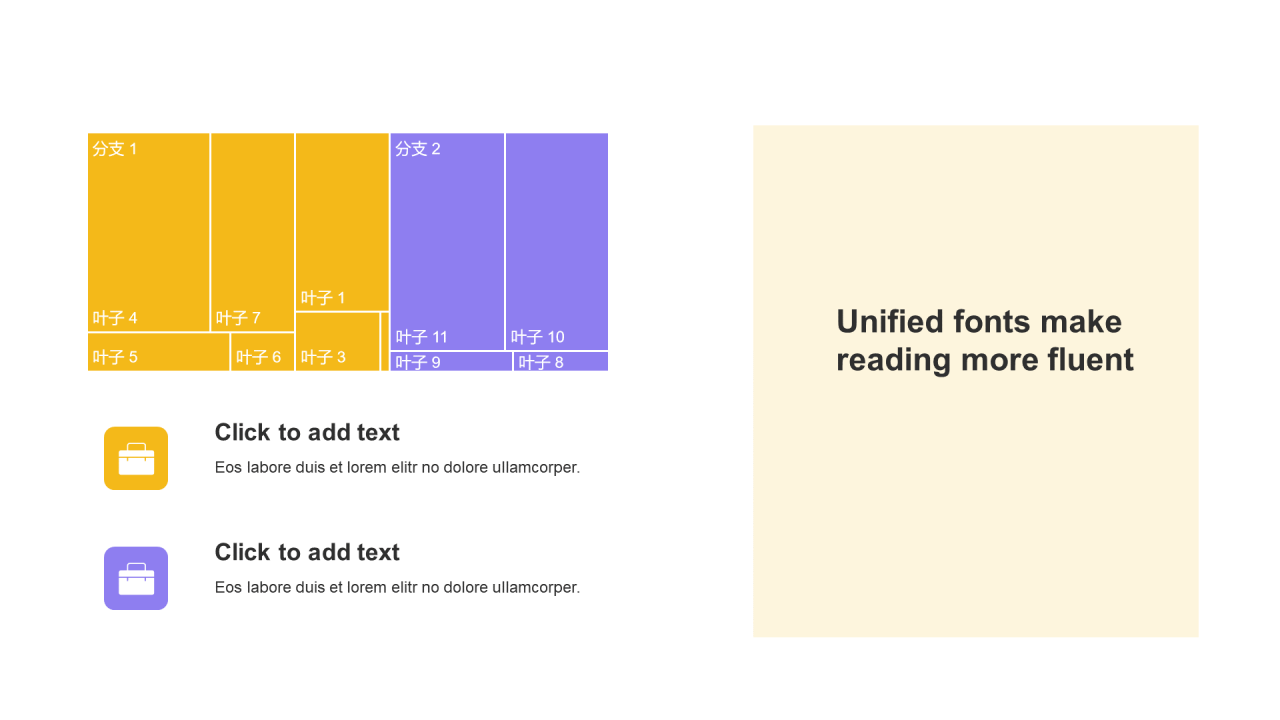Viewport: 1280px width, 720px height.
Task: Click first 'Click to add text' heading
Action: click(307, 432)
